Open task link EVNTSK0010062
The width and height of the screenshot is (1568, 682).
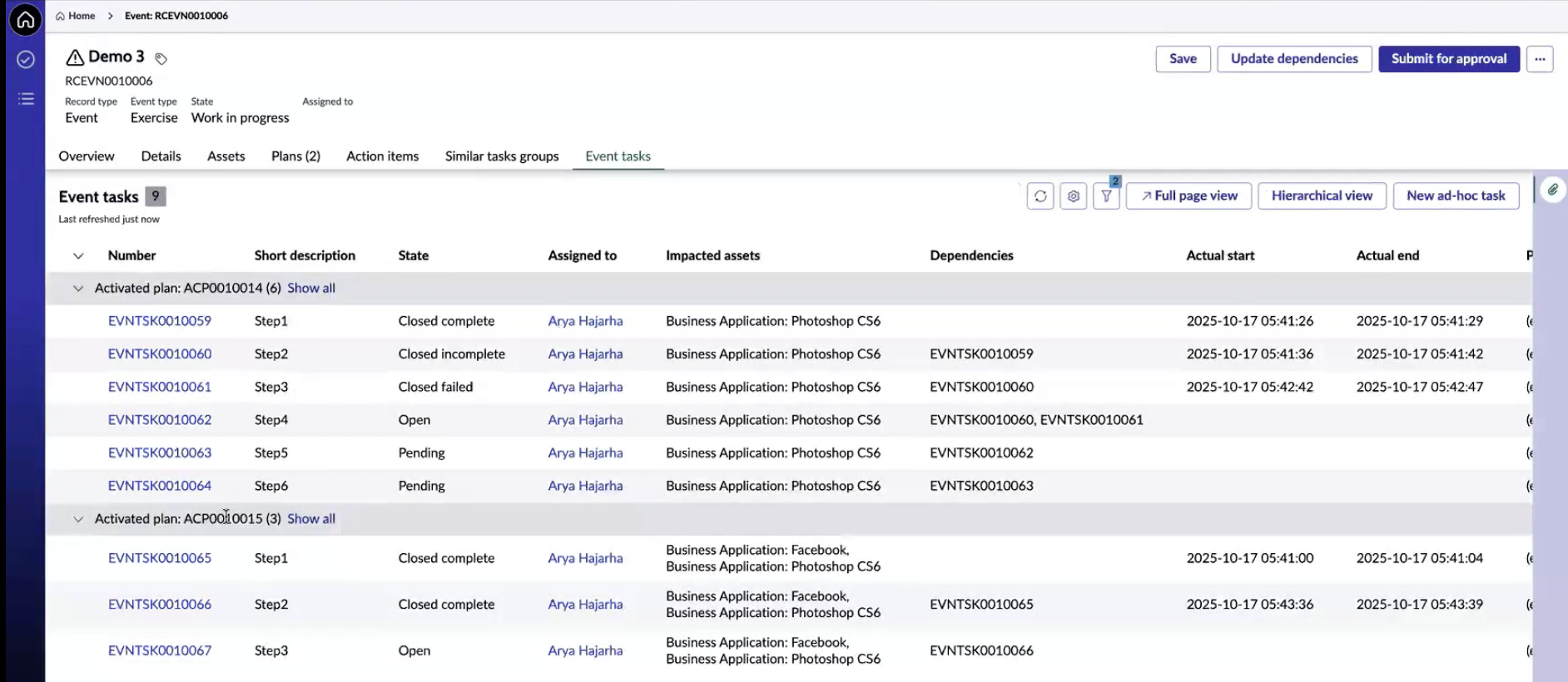pos(160,420)
